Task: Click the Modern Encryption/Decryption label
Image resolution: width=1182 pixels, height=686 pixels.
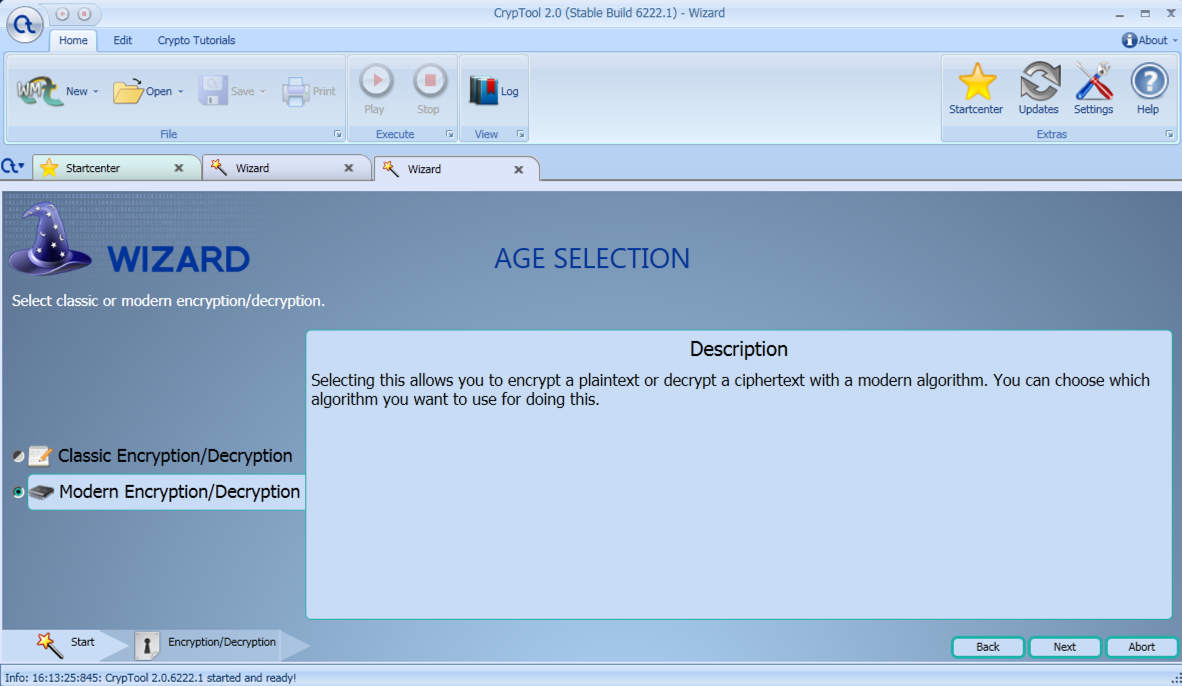Action: pos(179,492)
